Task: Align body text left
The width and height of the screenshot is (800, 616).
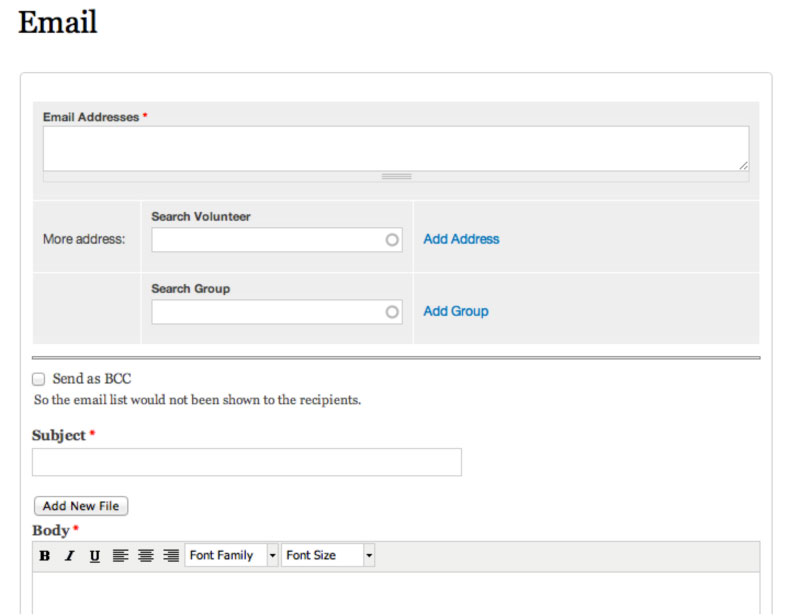Action: pyautogui.click(x=120, y=555)
